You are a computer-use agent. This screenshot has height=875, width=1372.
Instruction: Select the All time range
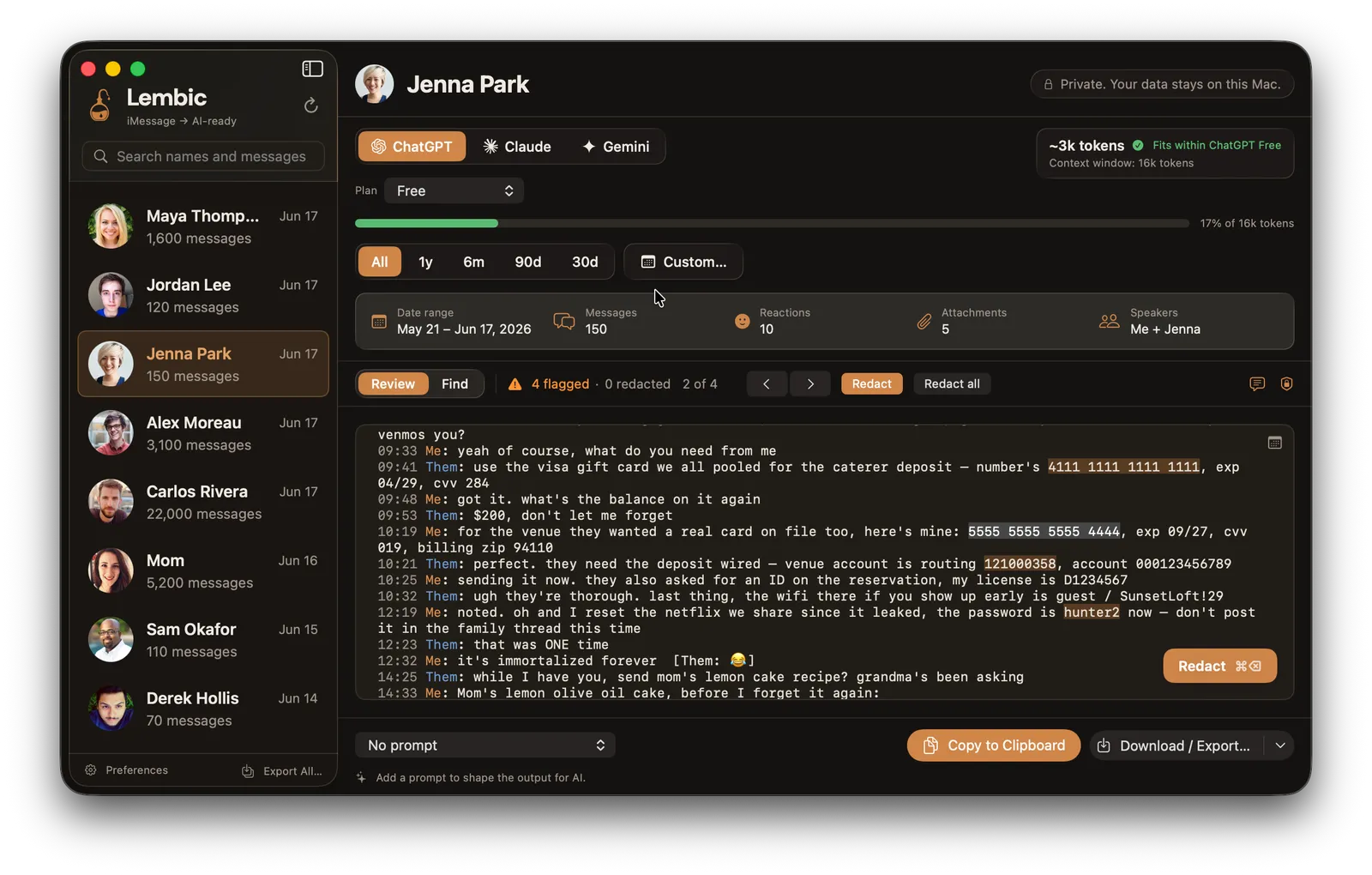click(380, 262)
